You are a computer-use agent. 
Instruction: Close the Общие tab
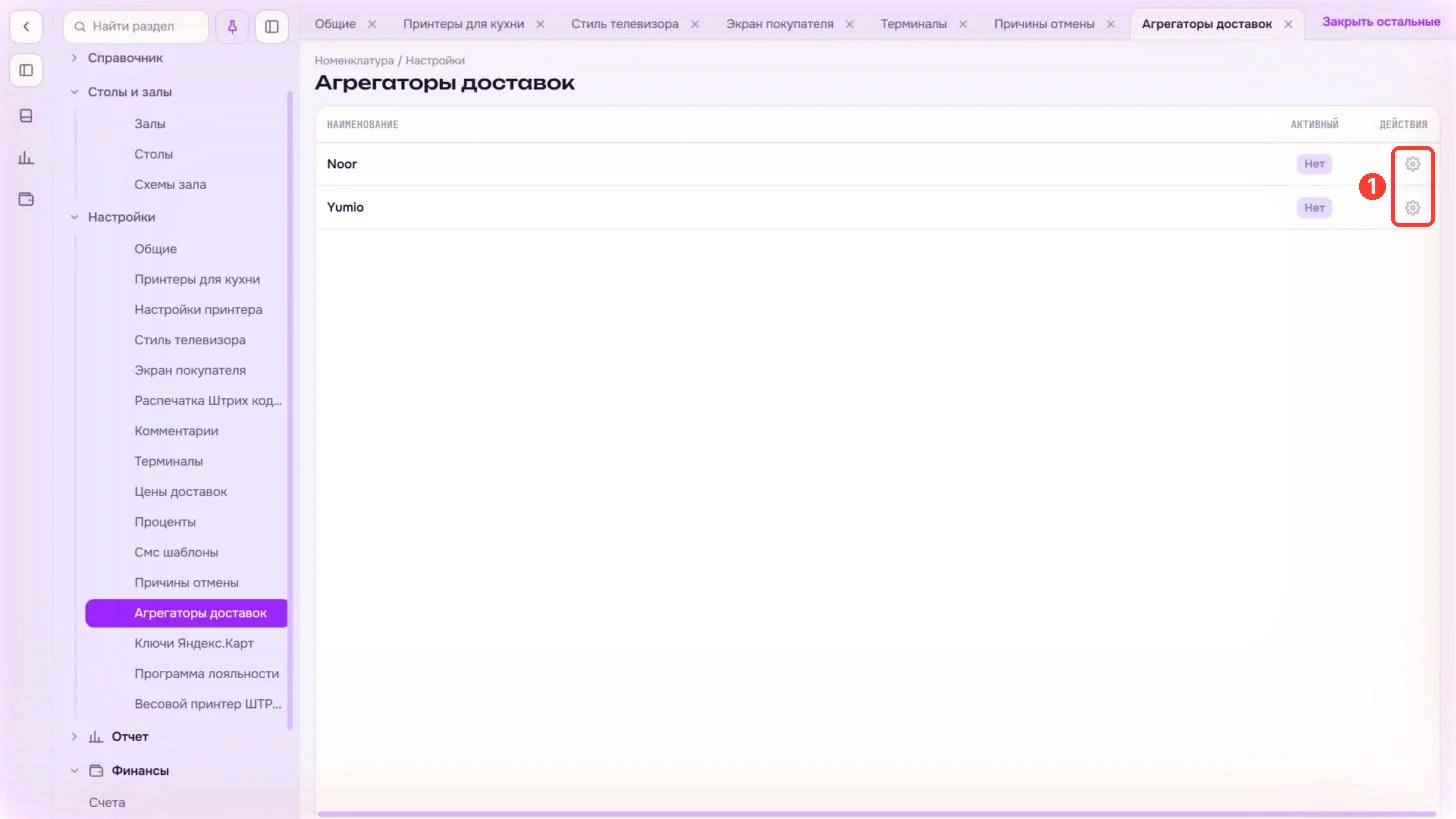[372, 24]
